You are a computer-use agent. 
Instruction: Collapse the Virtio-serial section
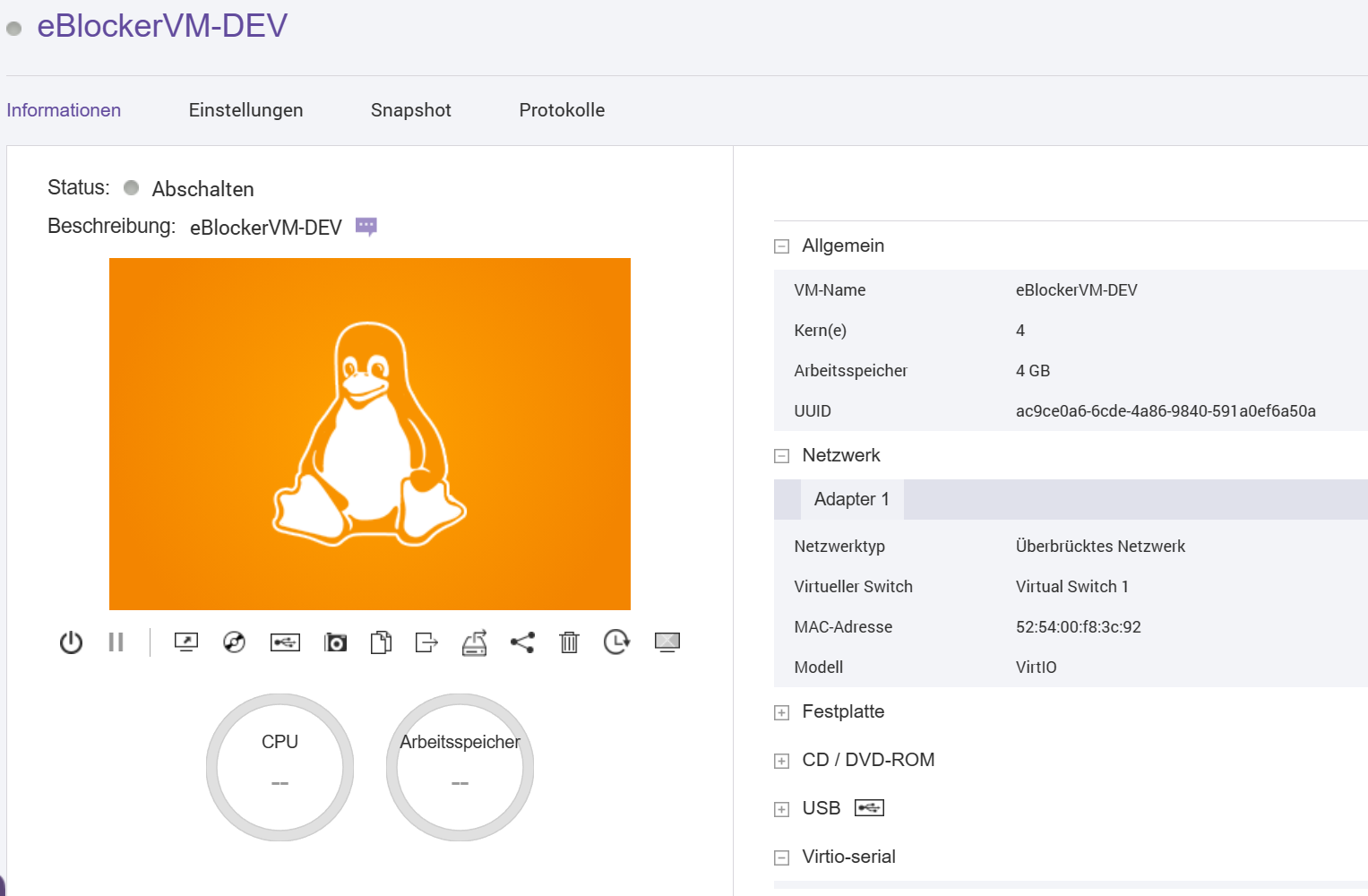tap(782, 858)
